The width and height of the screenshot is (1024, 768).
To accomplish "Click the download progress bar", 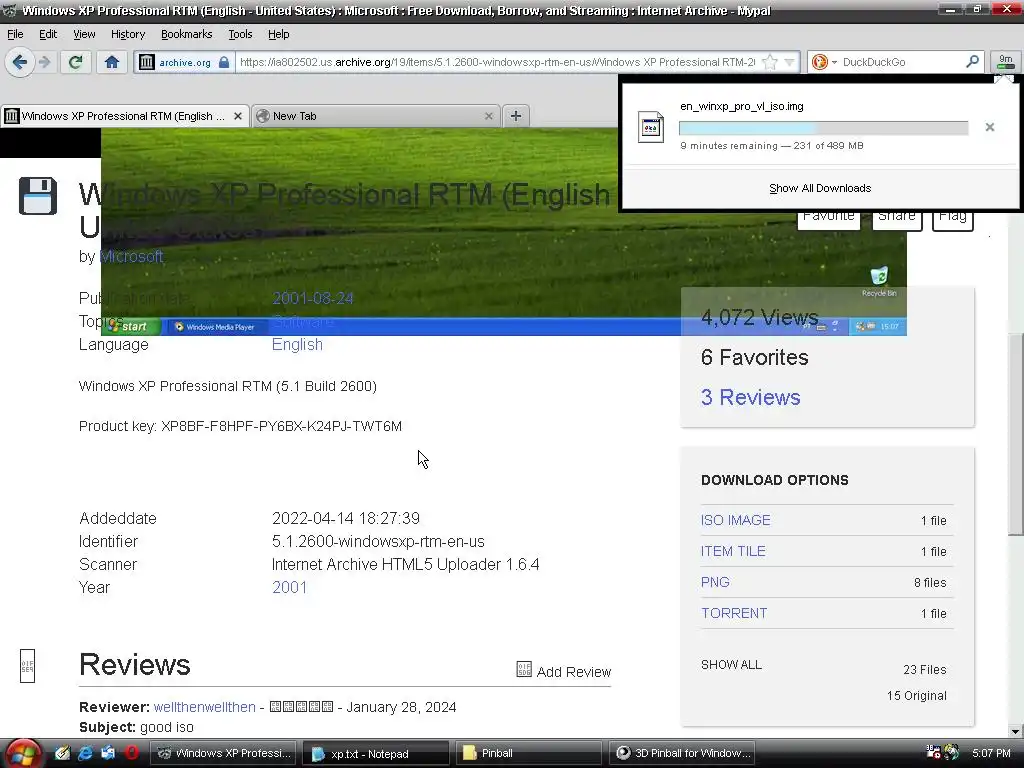I will pos(824,128).
